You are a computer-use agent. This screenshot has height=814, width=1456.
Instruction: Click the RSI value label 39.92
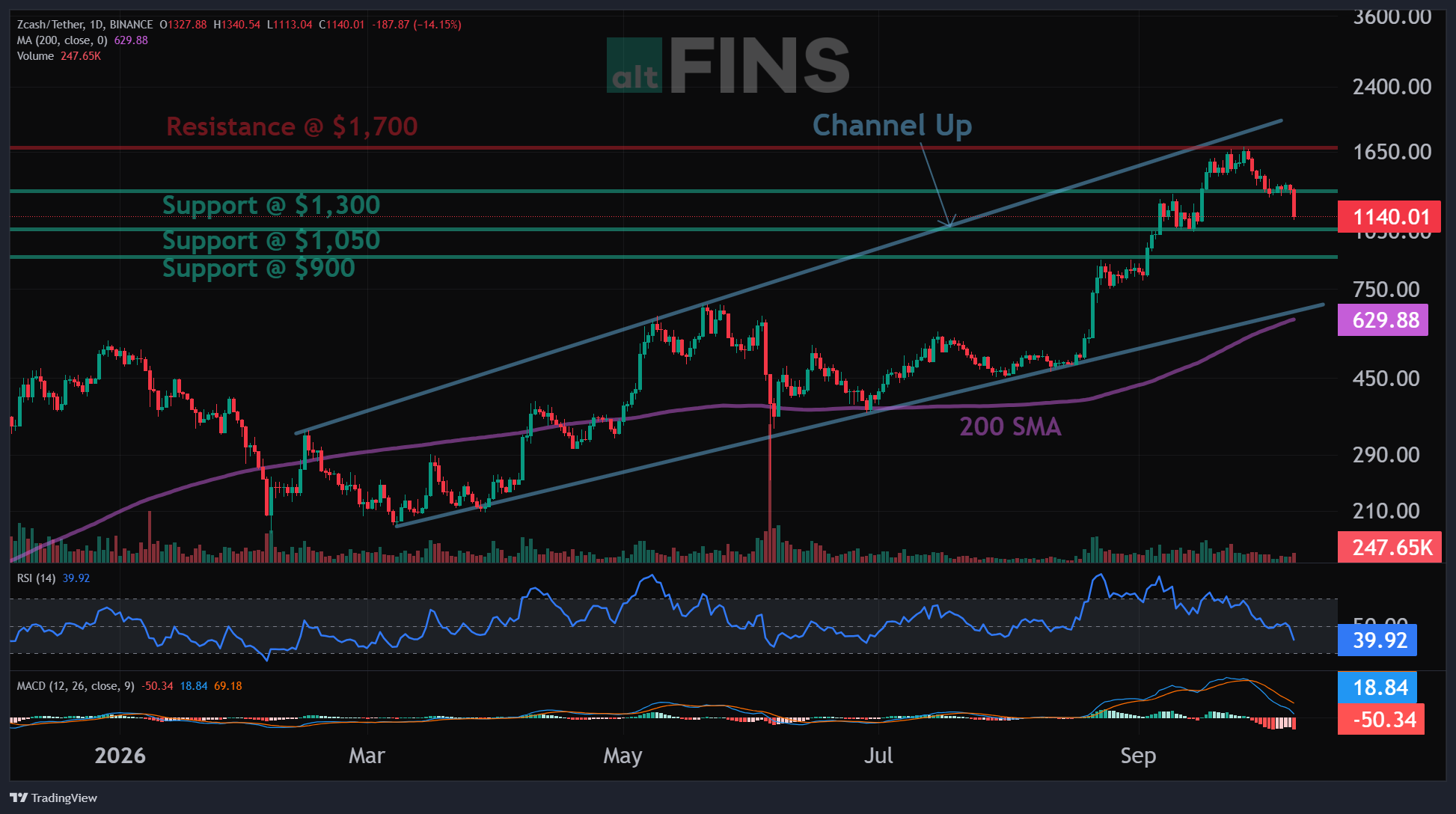tap(1377, 640)
